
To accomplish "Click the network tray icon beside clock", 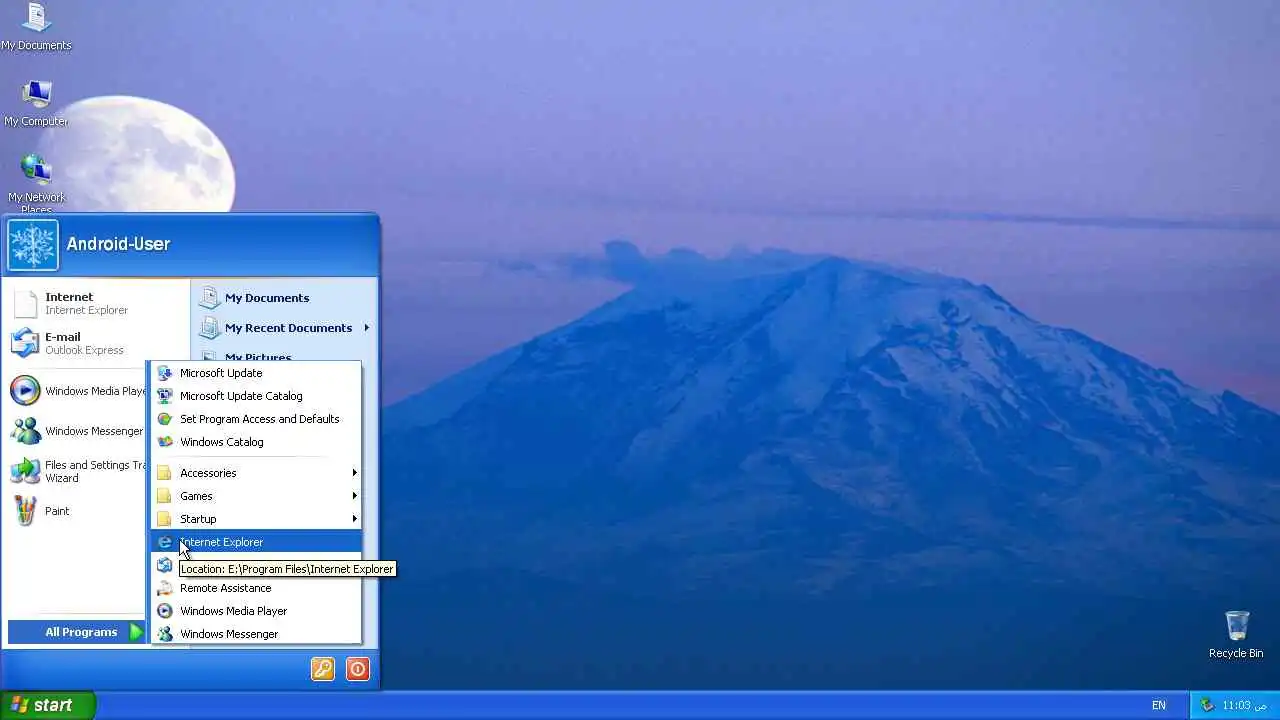I will pos(1207,706).
